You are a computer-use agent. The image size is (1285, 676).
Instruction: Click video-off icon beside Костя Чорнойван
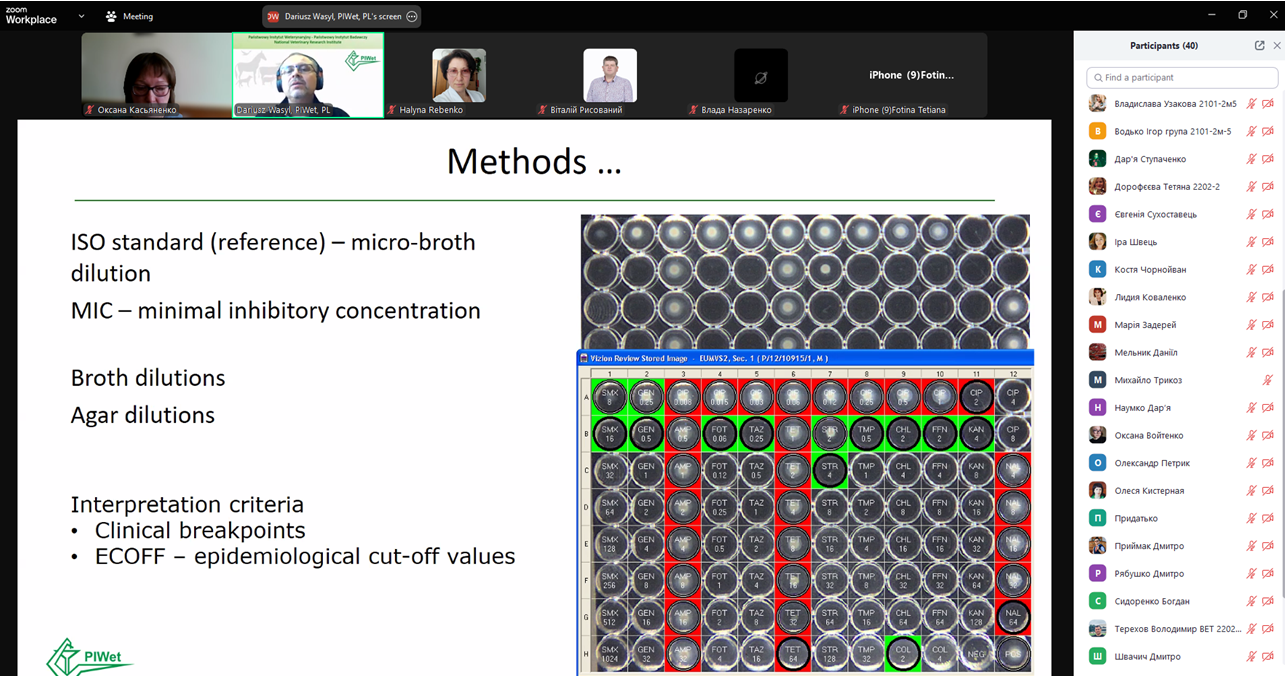coord(1268,269)
